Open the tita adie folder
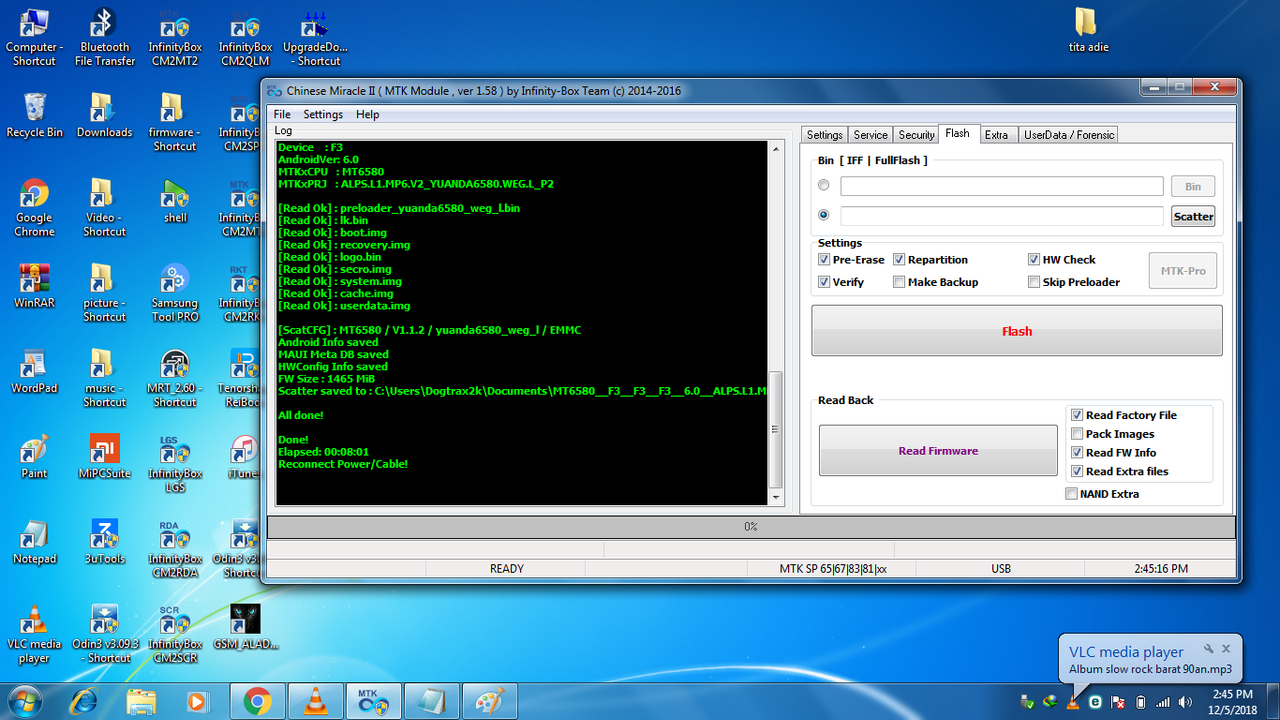 click(x=1089, y=30)
